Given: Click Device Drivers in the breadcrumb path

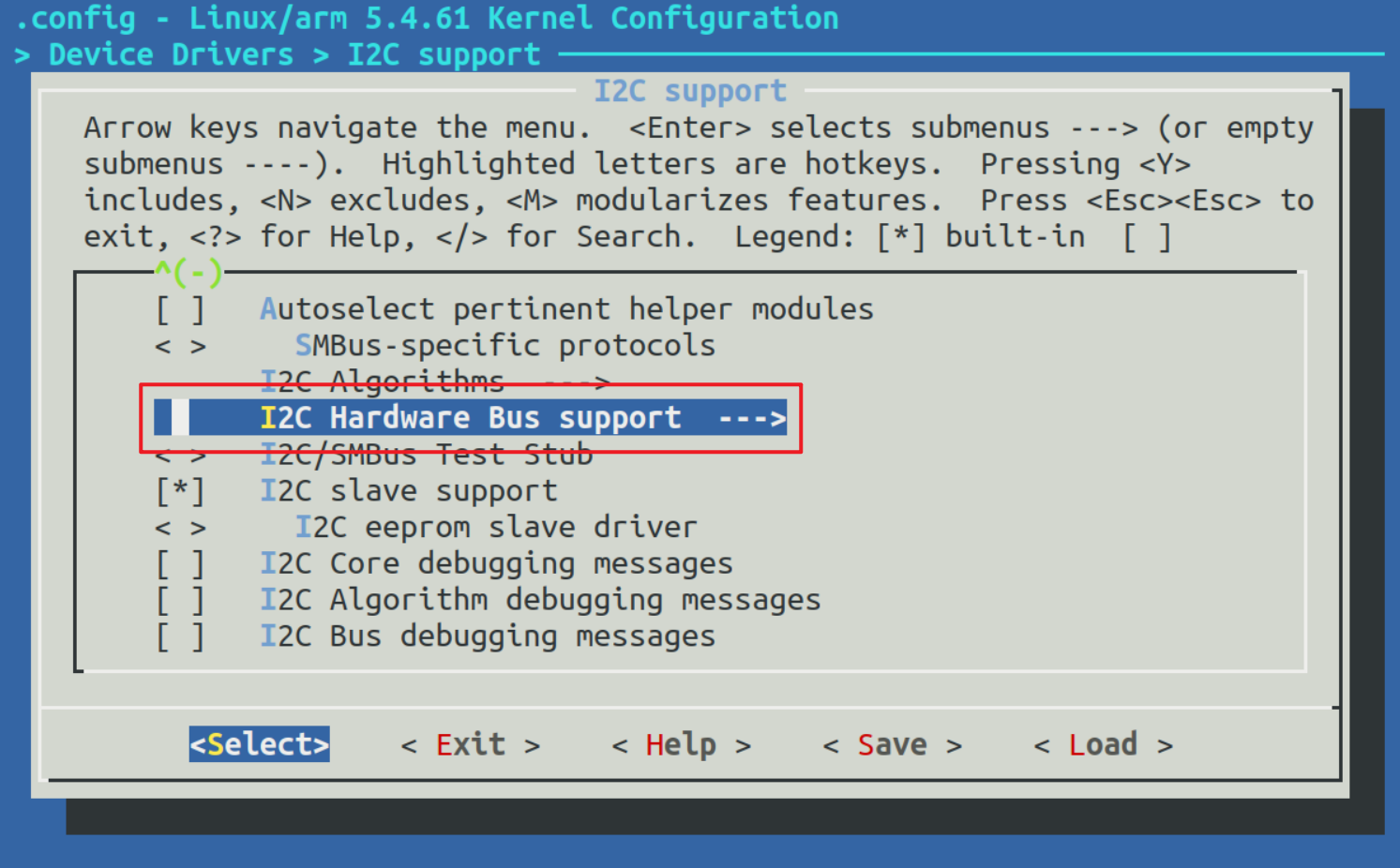Looking at the screenshot, I should (x=171, y=54).
